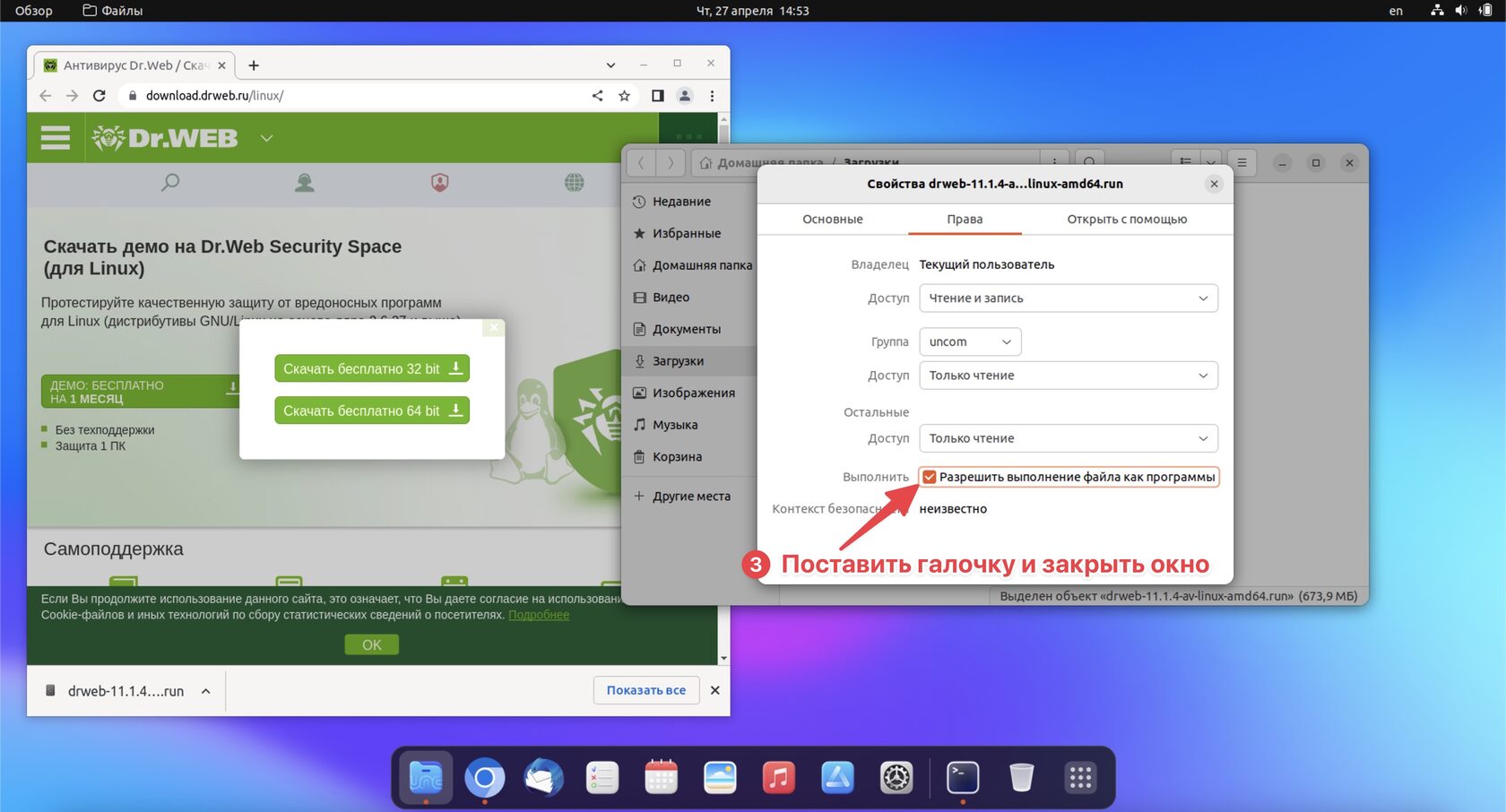Close the download options popup
Image resolution: width=1506 pixels, height=812 pixels.
pos(494,328)
